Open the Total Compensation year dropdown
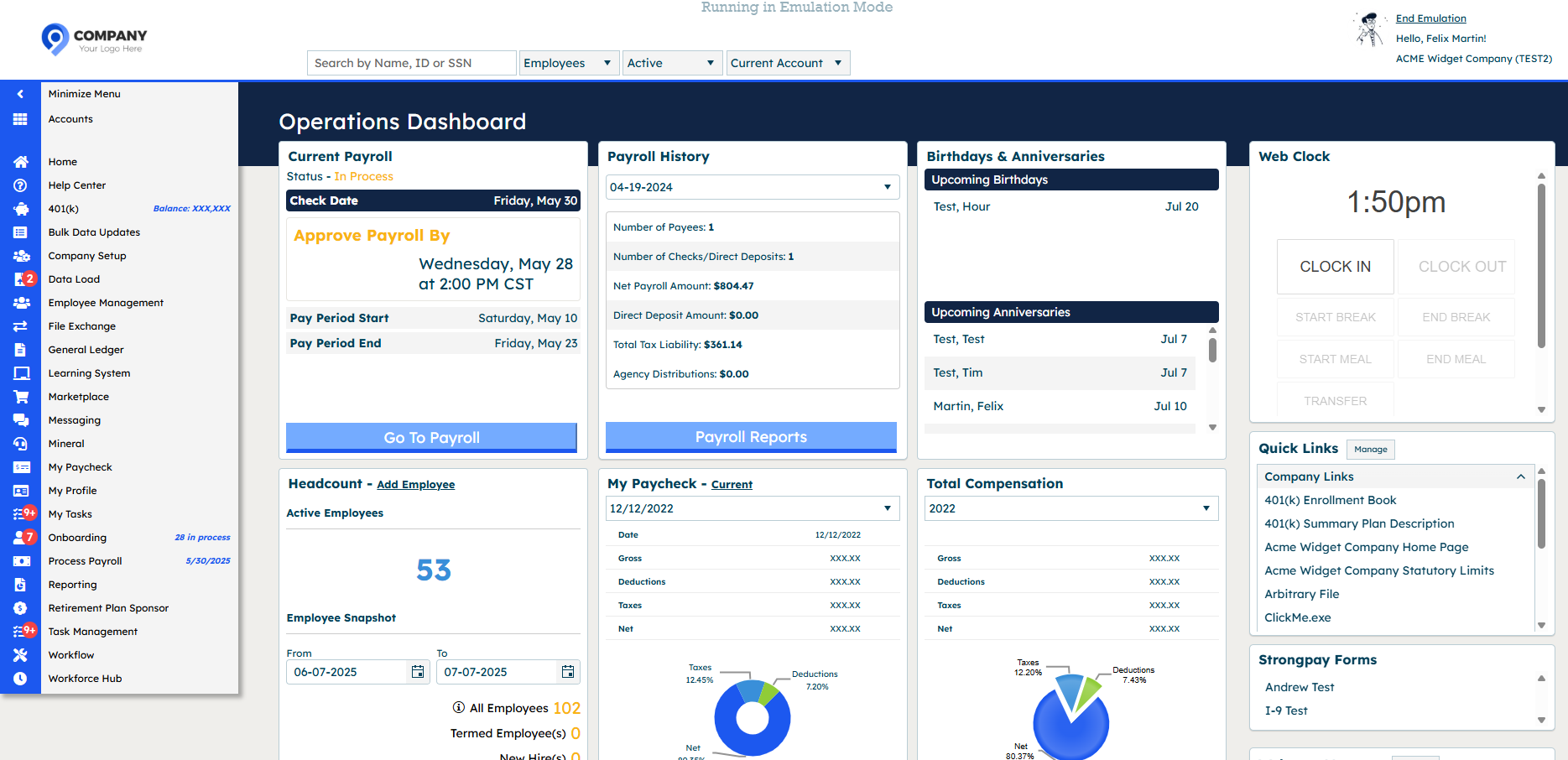Screen dimensions: 1568x760 pos(1071,508)
